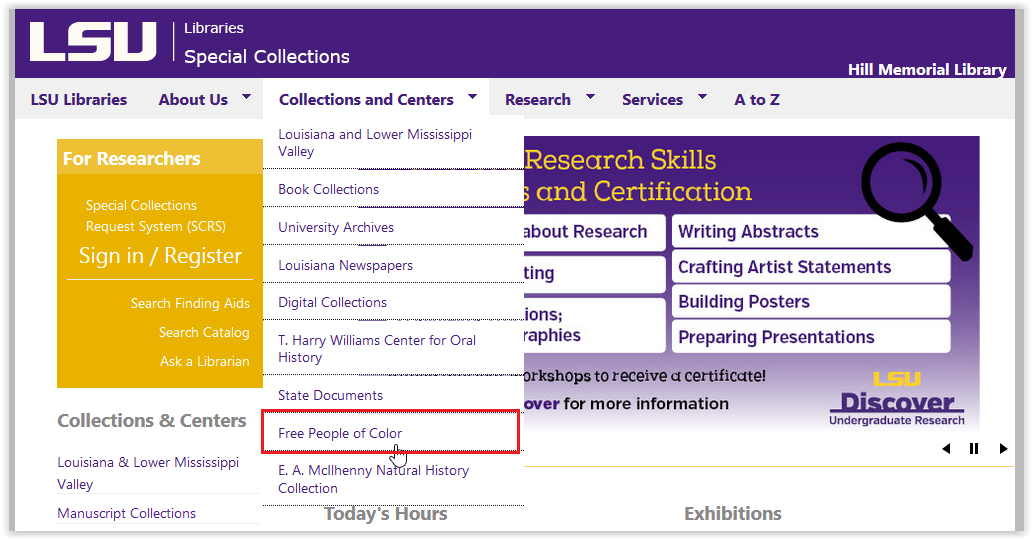Click Search Finding Aids link
This screenshot has width=1032, height=539.
(x=190, y=303)
